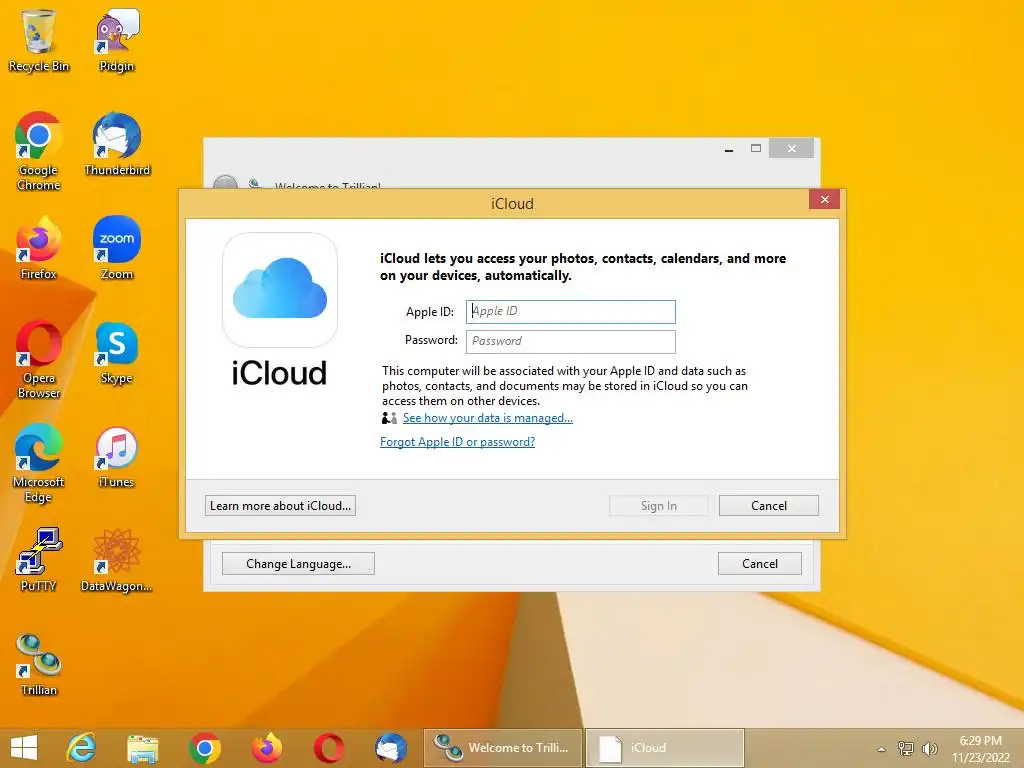Click Change Language in the Trillian window

[x=298, y=564]
